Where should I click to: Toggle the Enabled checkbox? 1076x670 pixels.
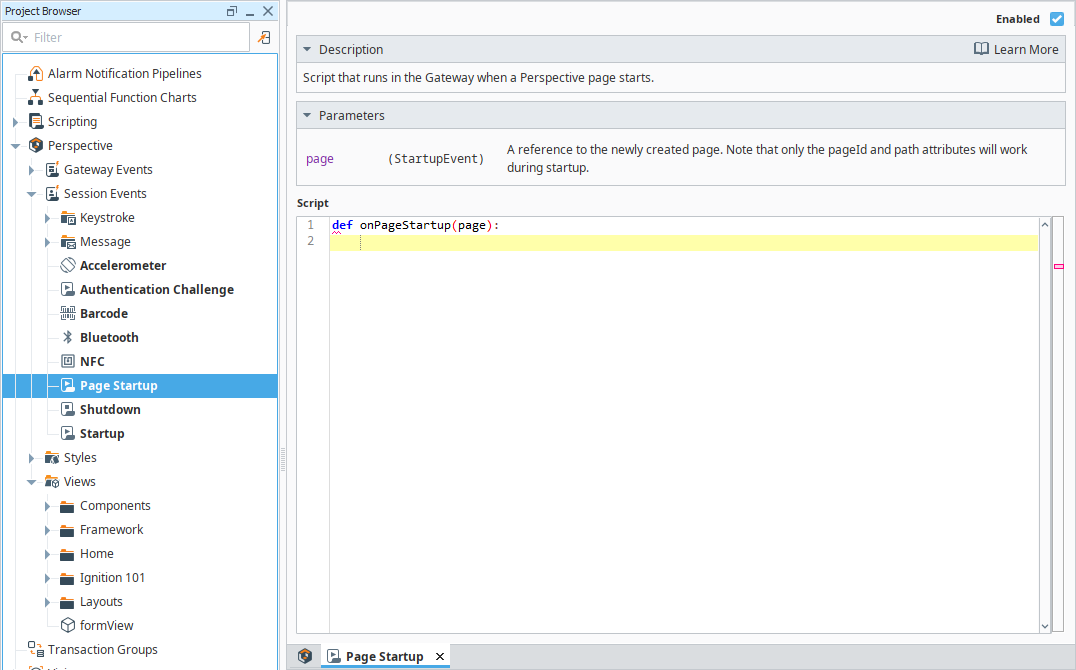click(1057, 19)
